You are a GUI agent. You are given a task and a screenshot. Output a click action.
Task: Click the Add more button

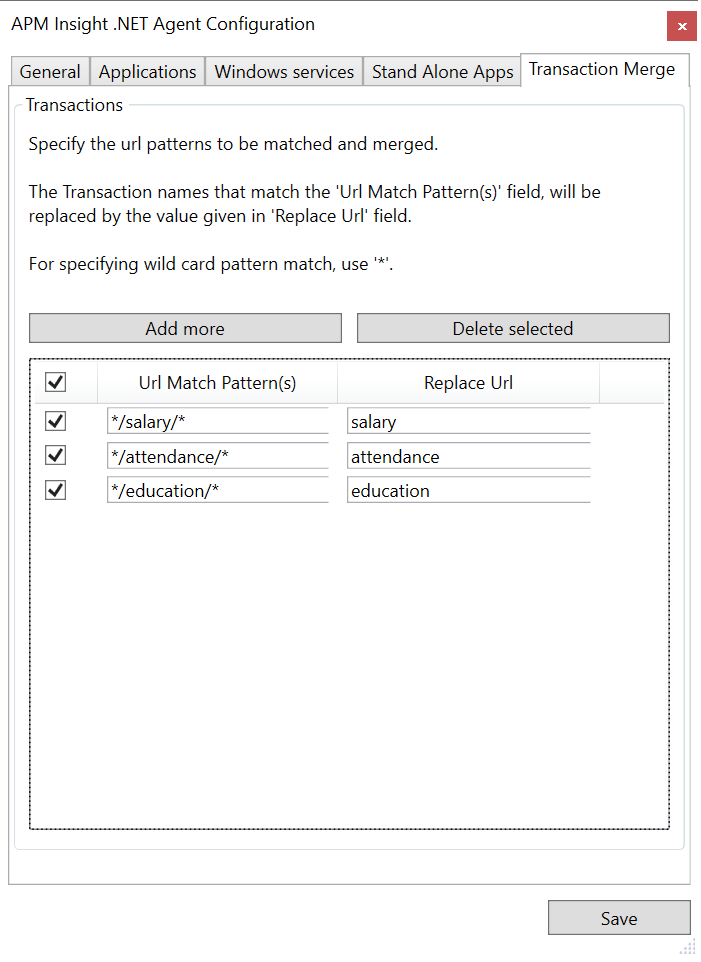point(184,328)
